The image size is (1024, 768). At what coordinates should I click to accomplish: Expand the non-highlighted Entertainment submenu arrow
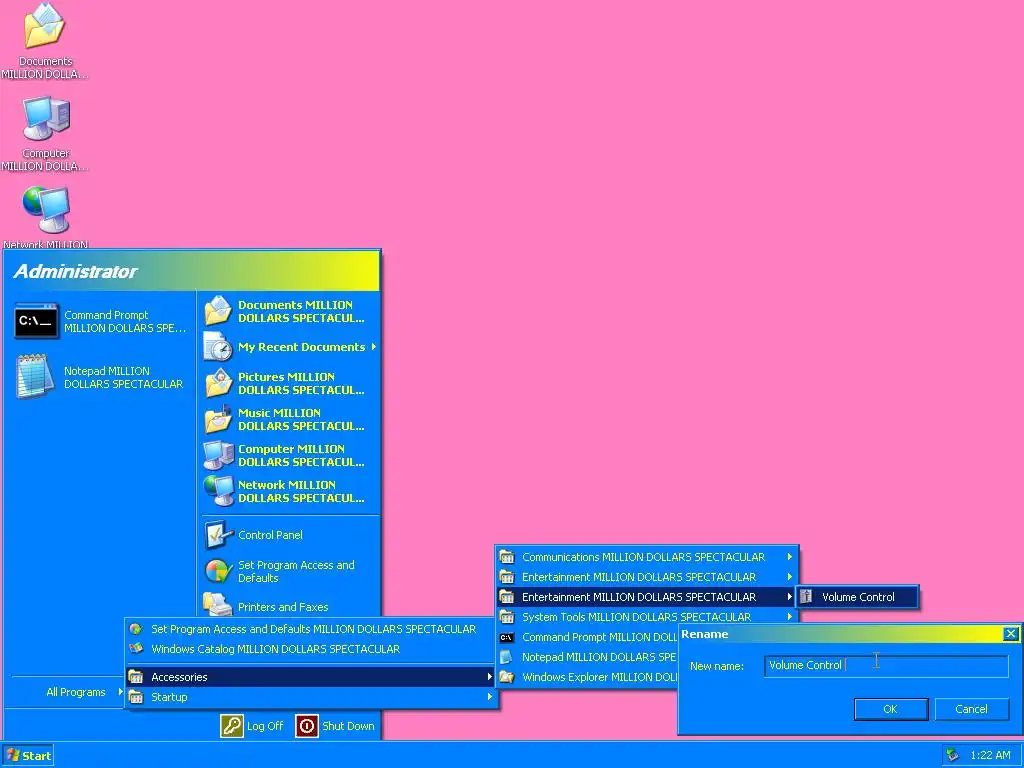point(790,577)
